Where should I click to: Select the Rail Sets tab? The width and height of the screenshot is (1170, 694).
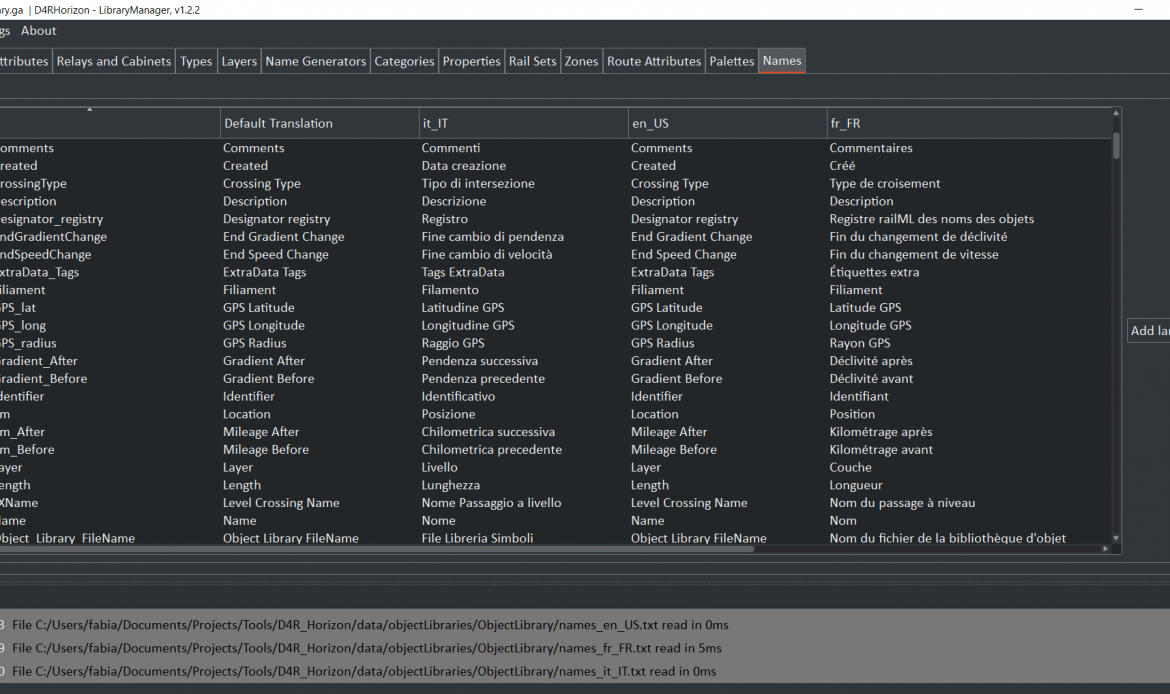[x=532, y=61]
